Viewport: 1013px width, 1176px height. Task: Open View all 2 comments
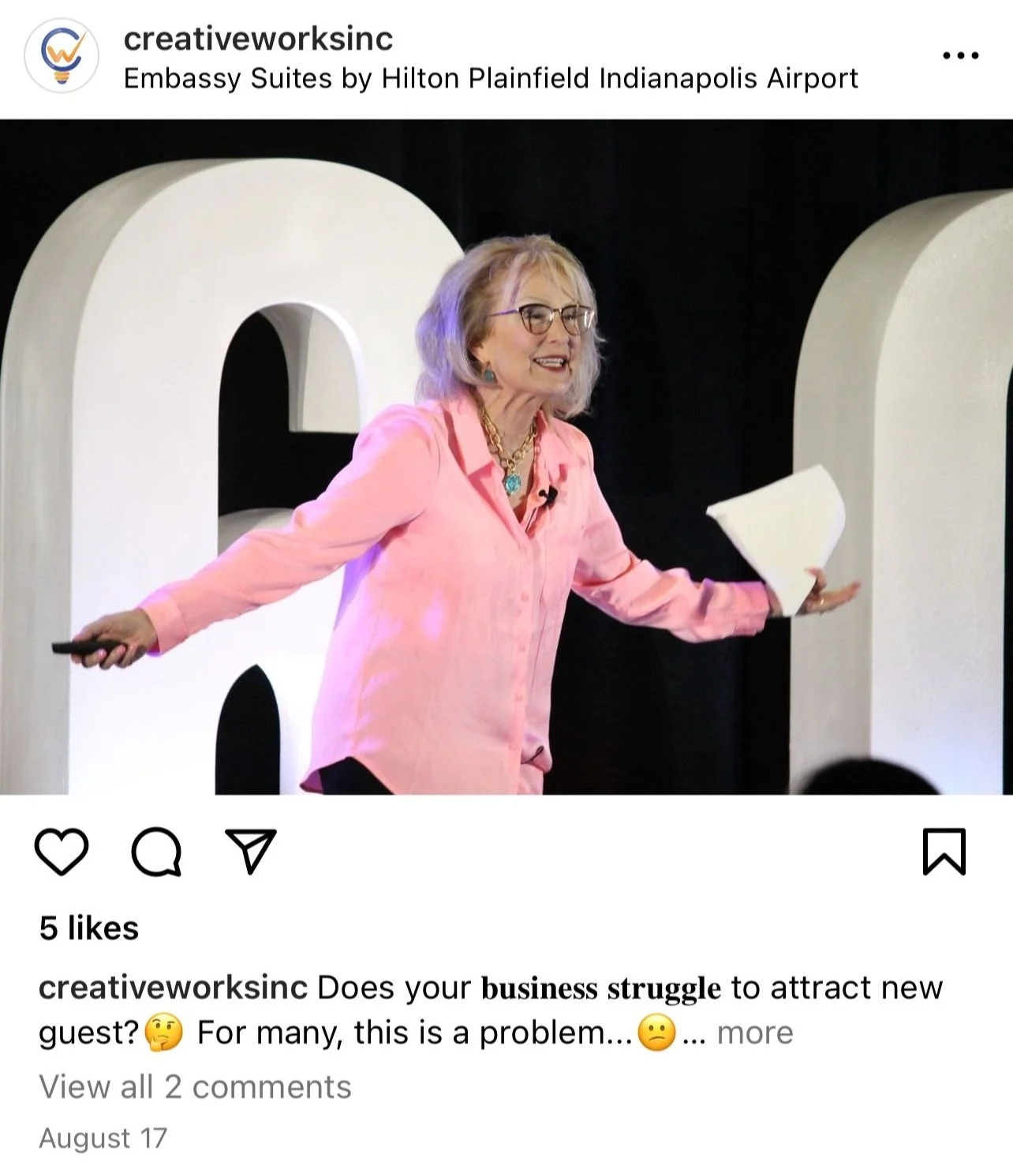click(x=195, y=1087)
